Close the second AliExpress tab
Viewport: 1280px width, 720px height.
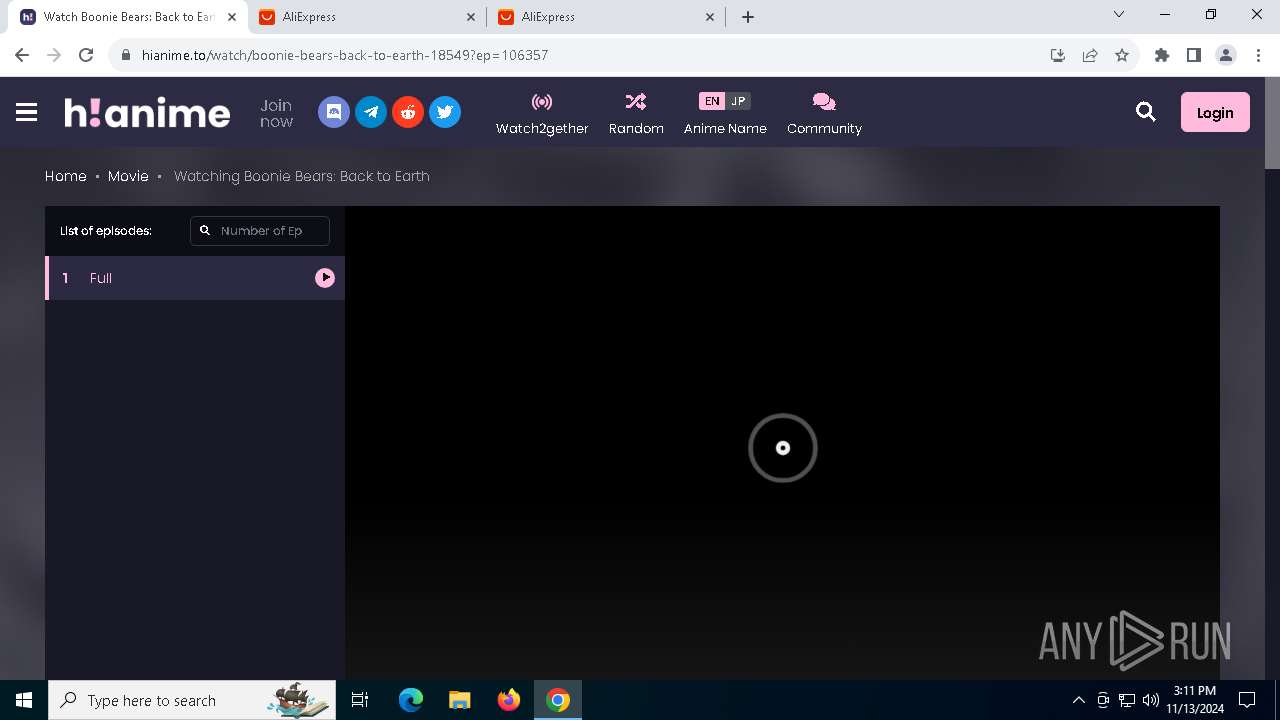point(710,17)
